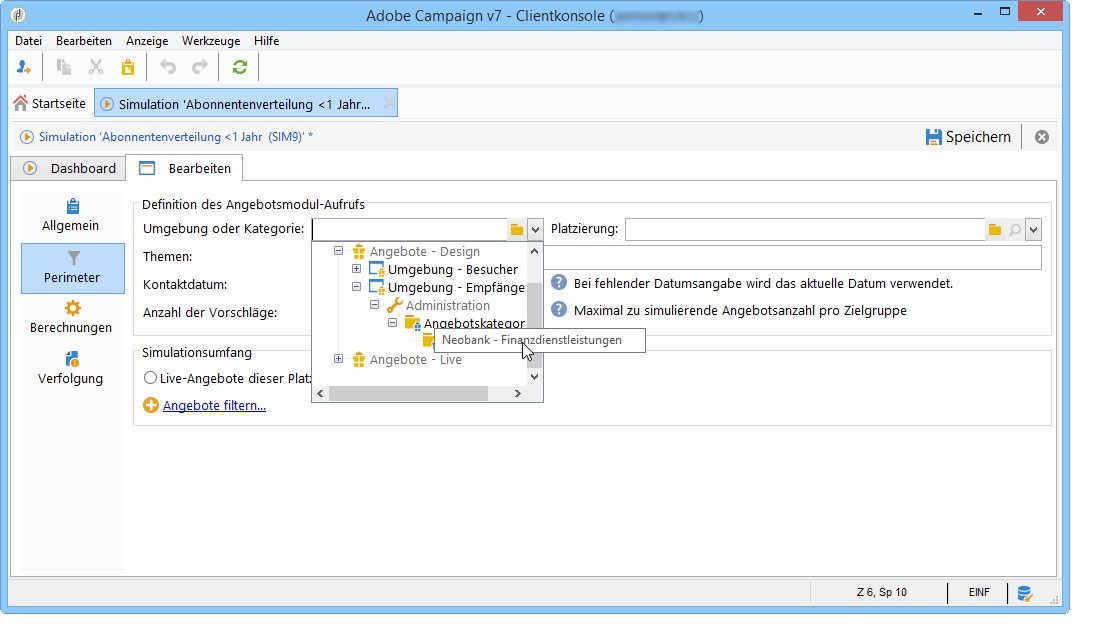The height and width of the screenshot is (633, 1093).
Task: Expand the Umgebung - Besucher node
Action: 356,269
